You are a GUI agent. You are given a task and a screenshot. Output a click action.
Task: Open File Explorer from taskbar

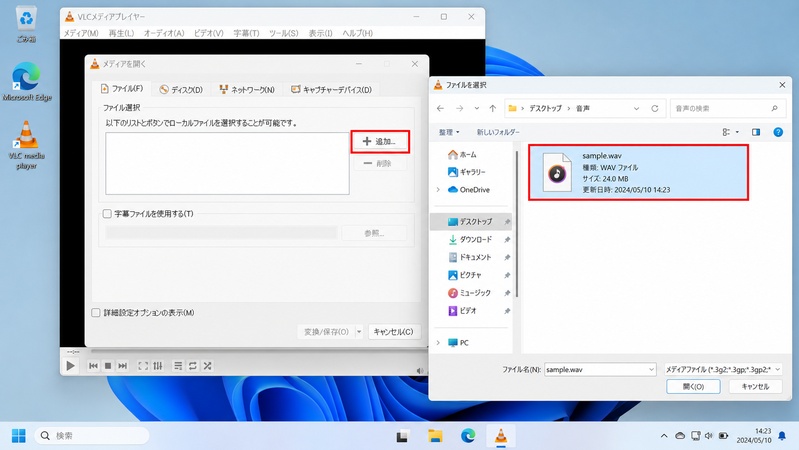[435, 436]
